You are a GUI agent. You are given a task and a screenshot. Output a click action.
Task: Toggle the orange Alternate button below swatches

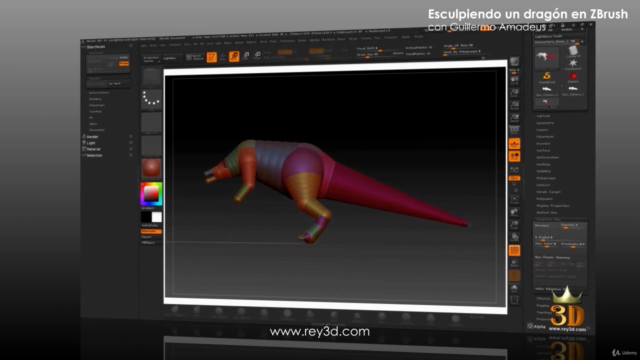point(151,231)
